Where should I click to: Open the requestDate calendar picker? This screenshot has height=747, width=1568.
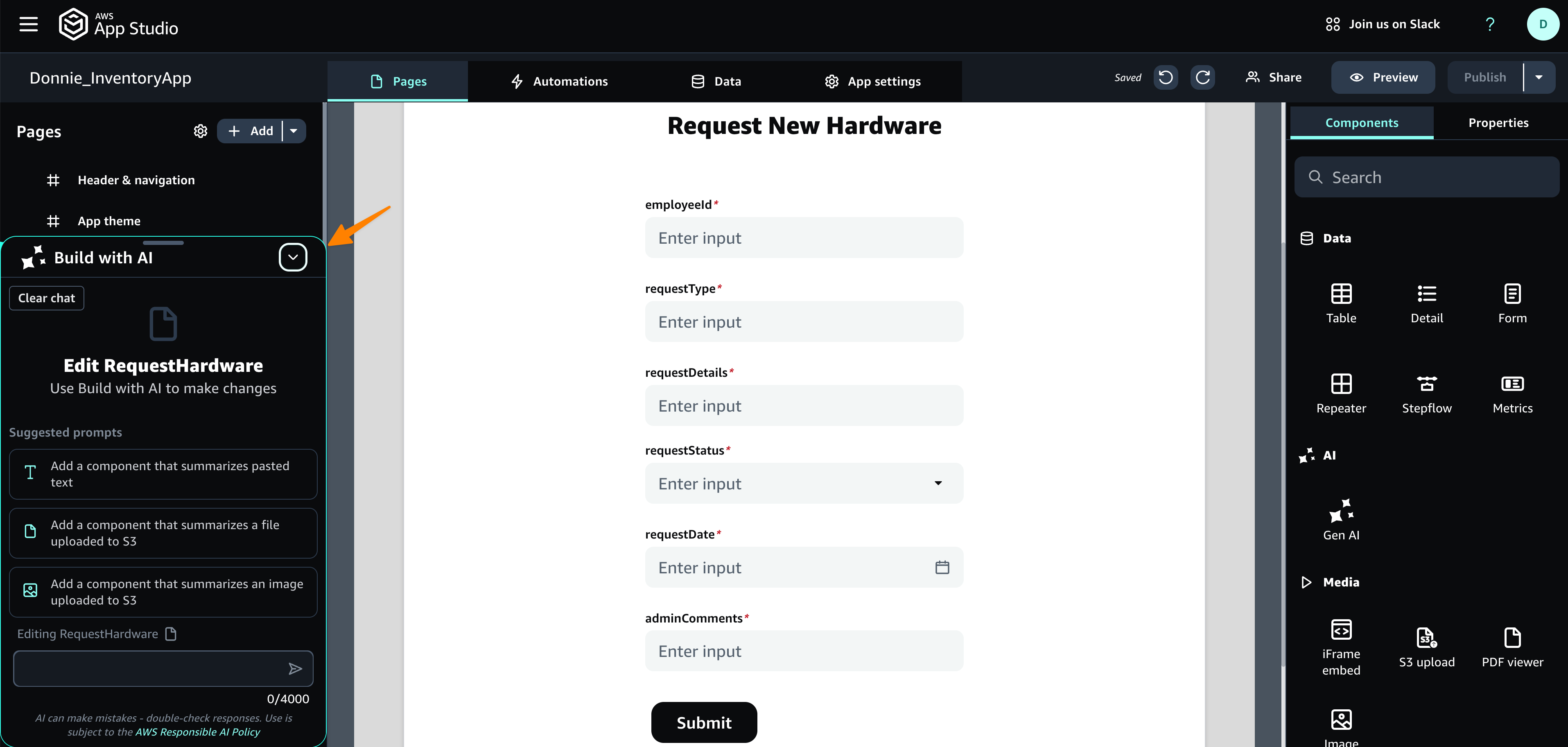(942, 567)
